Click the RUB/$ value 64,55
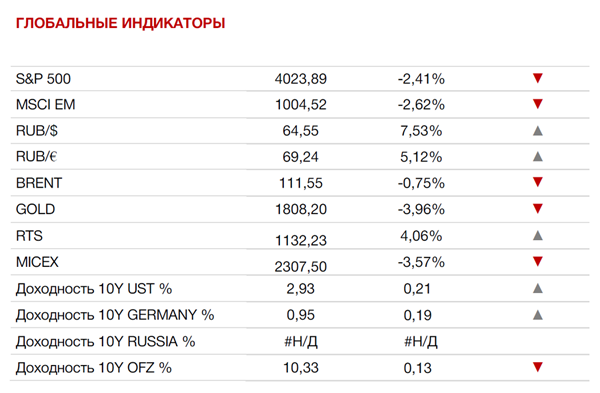The image size is (600, 393). 300,131
